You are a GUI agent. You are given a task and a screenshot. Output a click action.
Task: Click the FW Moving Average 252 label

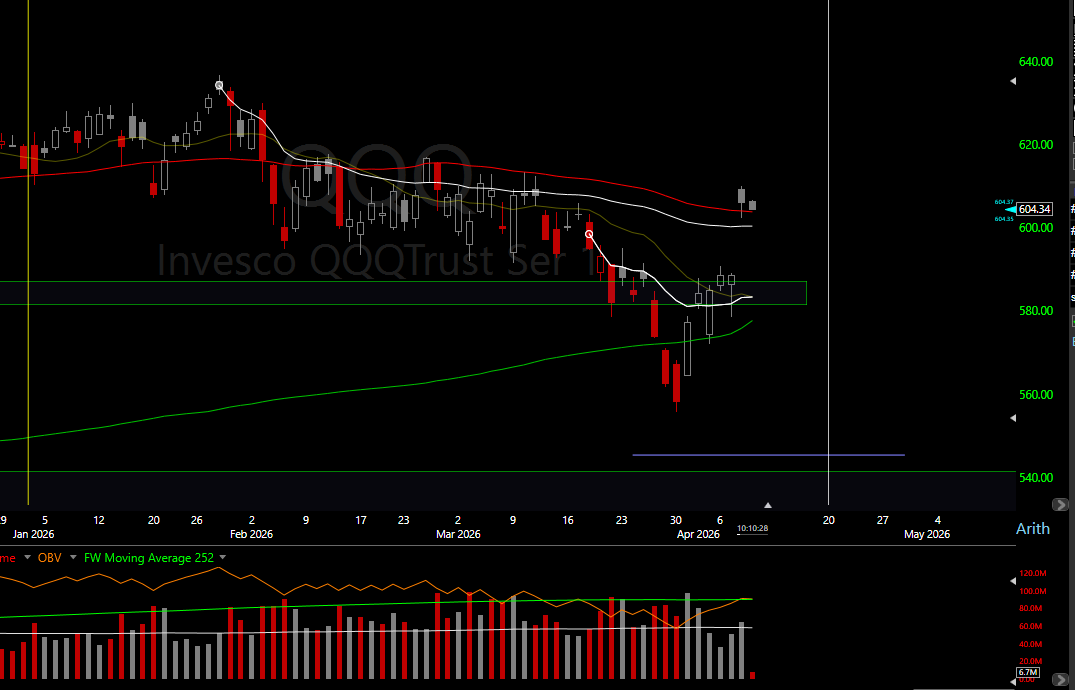(x=149, y=558)
